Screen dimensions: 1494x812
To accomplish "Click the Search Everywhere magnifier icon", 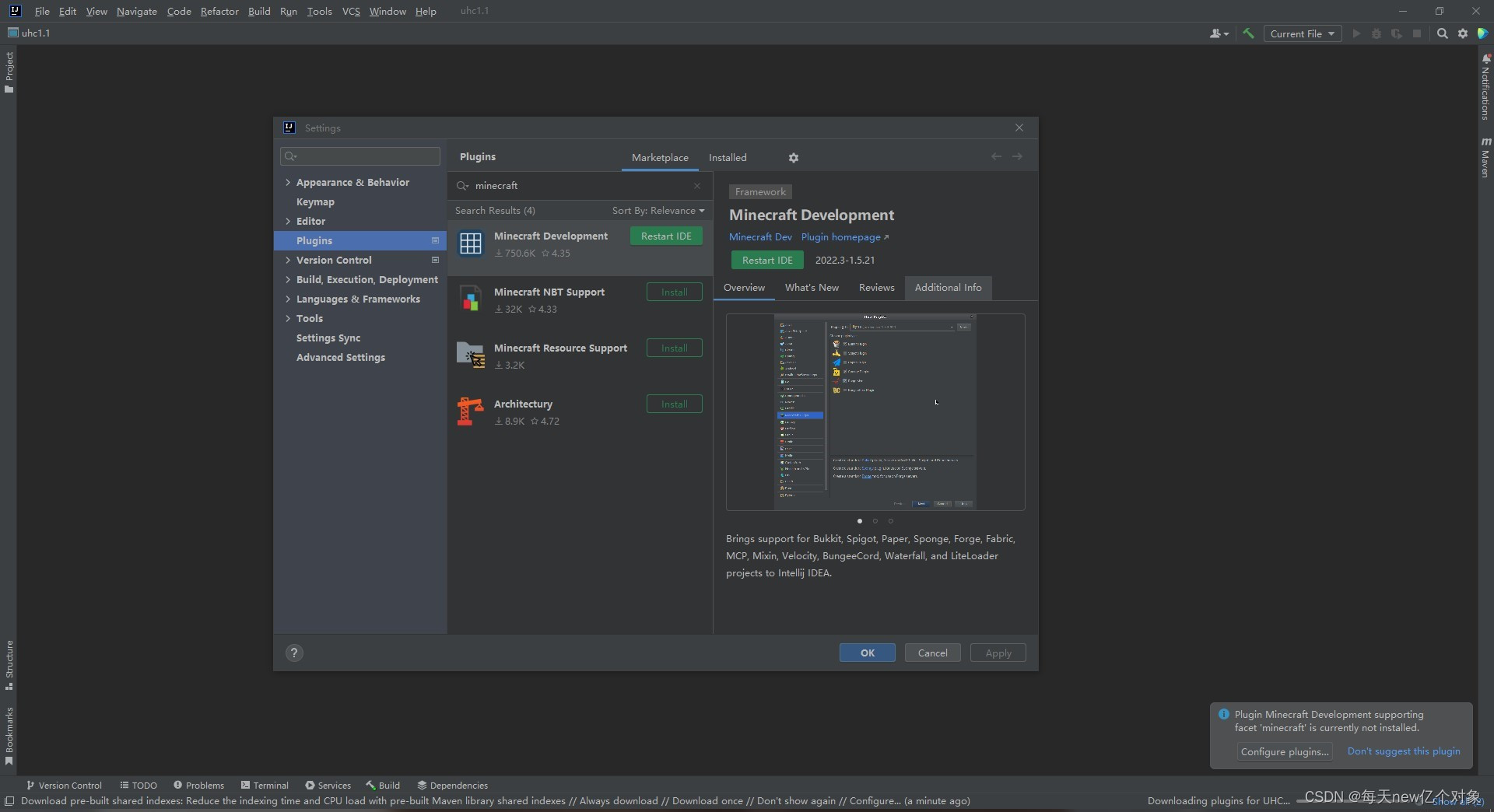I will pyautogui.click(x=1442, y=33).
